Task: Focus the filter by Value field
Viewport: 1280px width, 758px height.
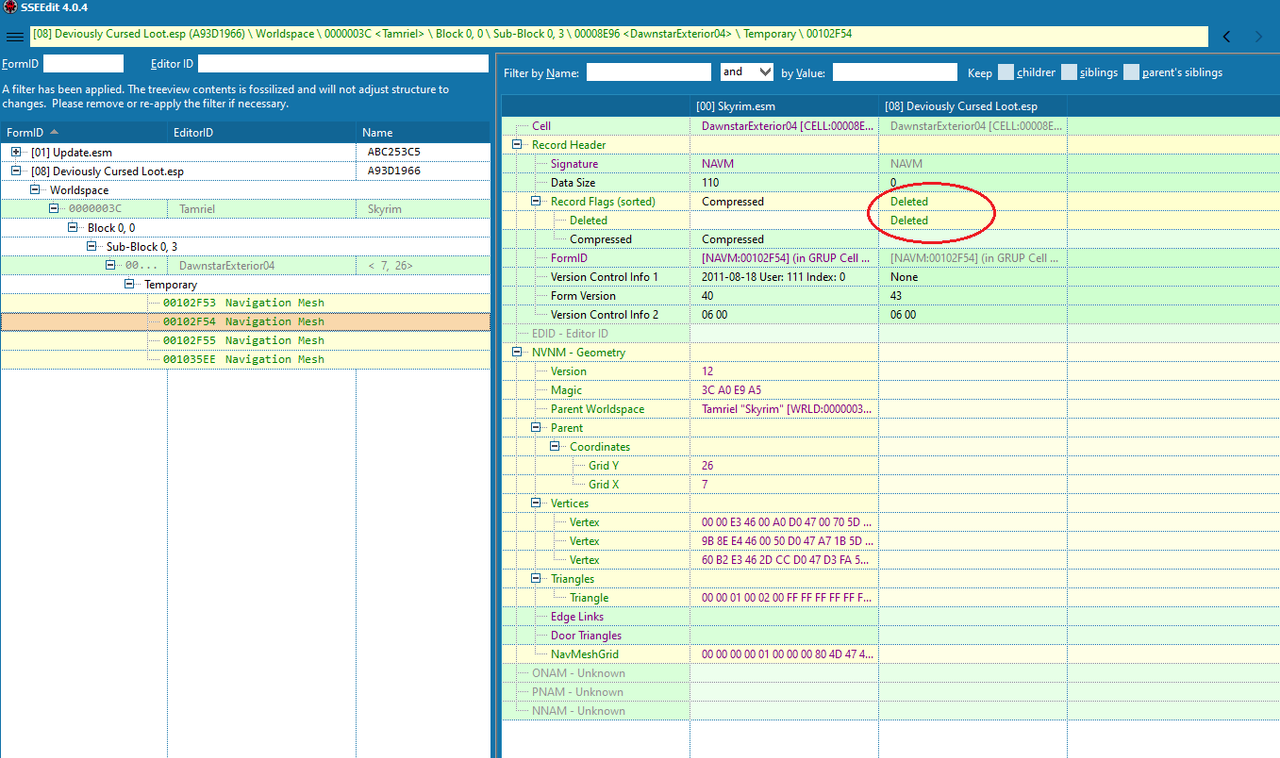Action: click(894, 72)
